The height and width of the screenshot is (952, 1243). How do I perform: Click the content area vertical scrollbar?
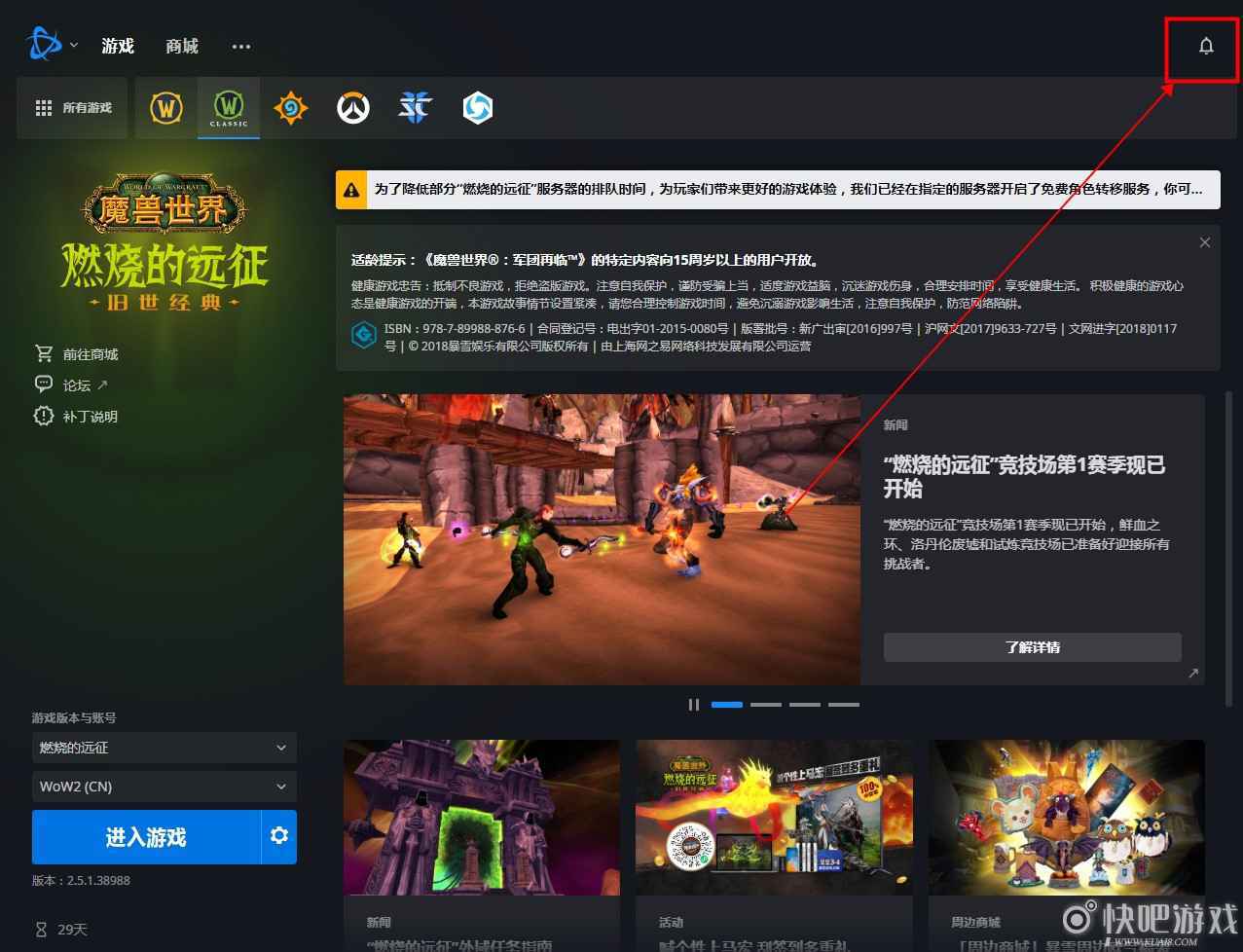[1228, 549]
